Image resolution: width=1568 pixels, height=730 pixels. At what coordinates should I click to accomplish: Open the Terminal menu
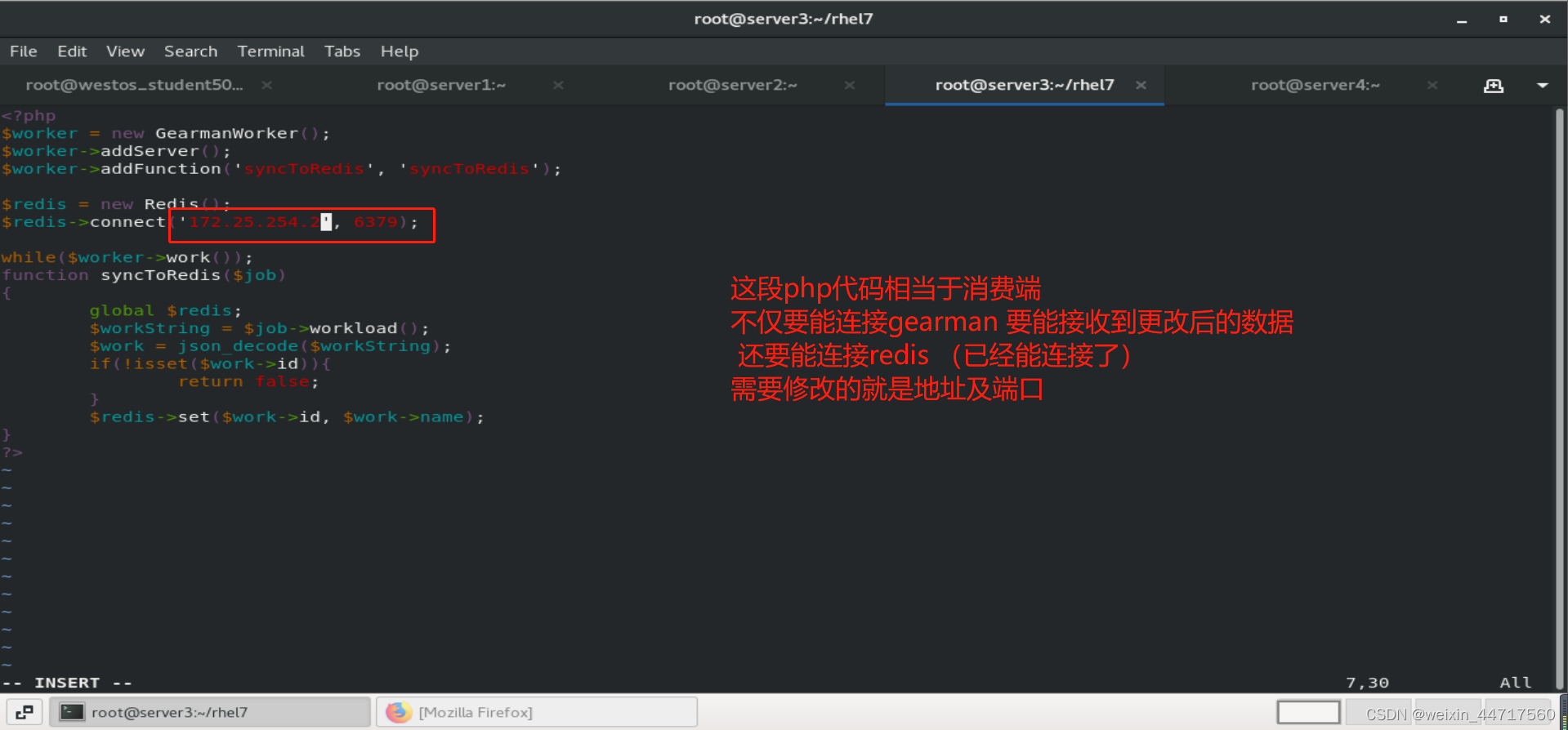pos(270,51)
